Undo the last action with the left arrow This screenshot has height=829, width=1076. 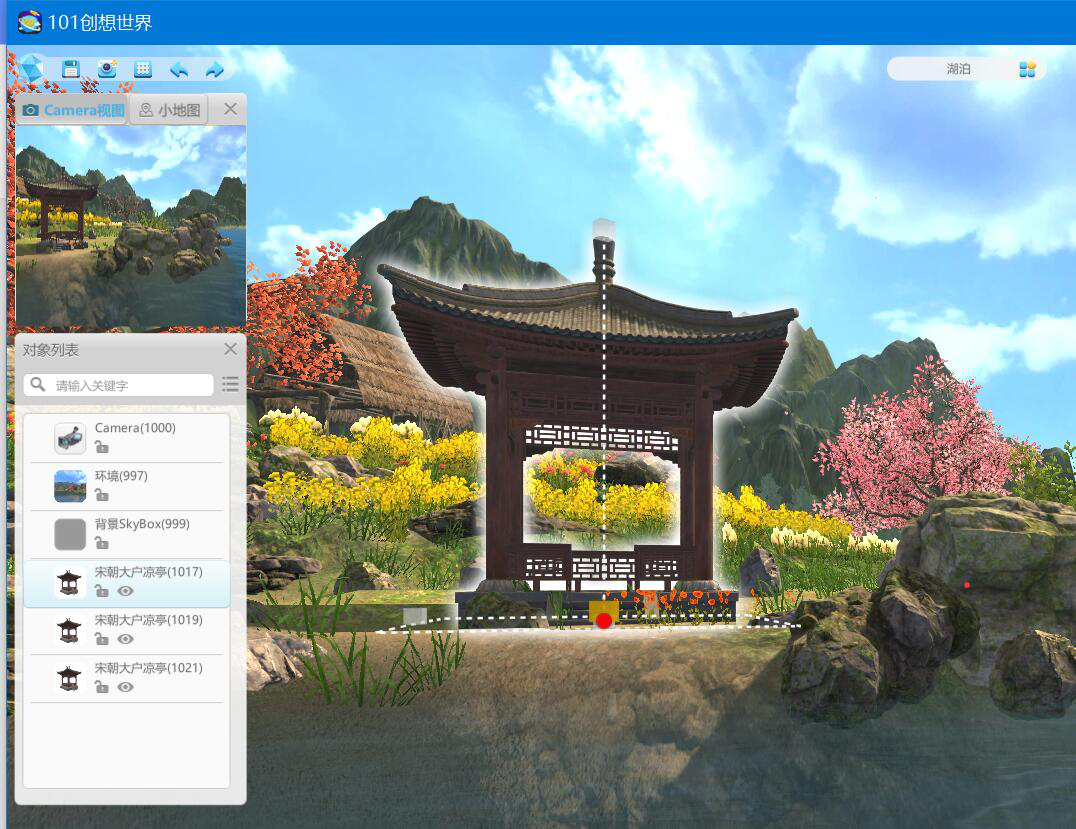(179, 69)
